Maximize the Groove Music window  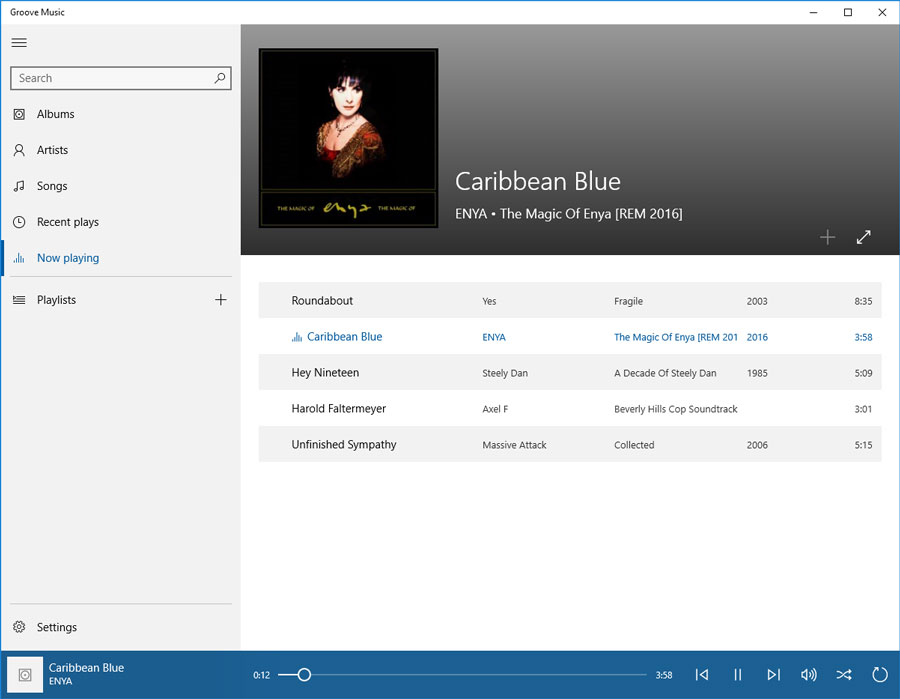[x=847, y=12]
